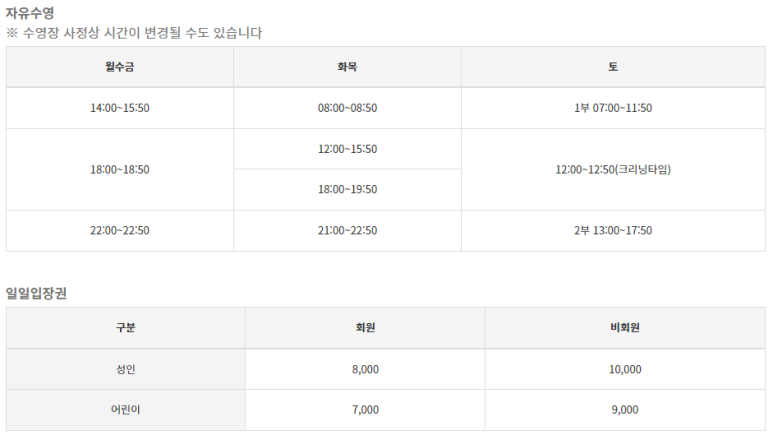Screen dimensions: 773x435
Task: Click the 22:00~22:50 time slot cell
Action: [x=120, y=231]
